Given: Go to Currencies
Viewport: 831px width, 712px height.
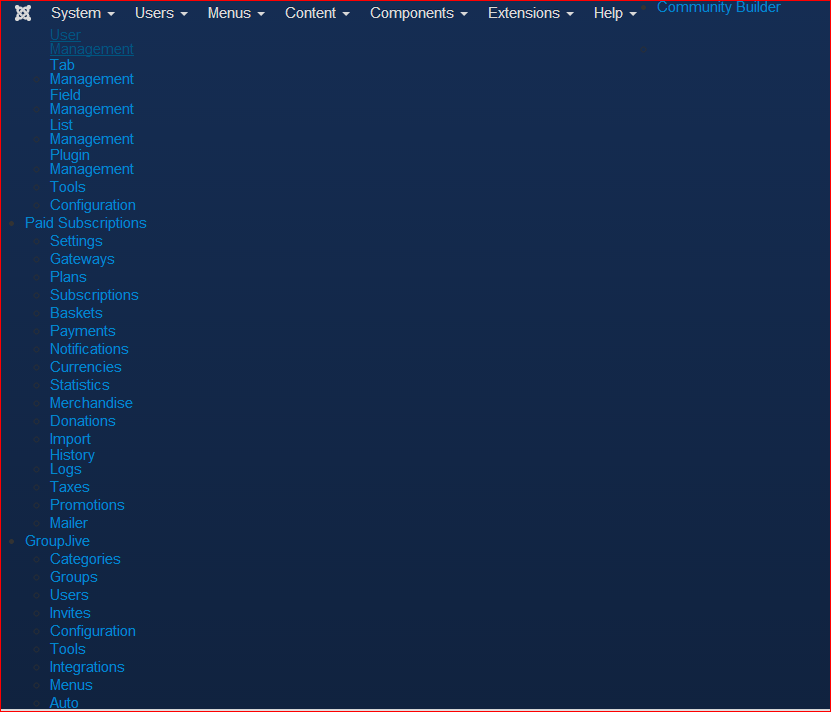Looking at the screenshot, I should click(86, 367).
